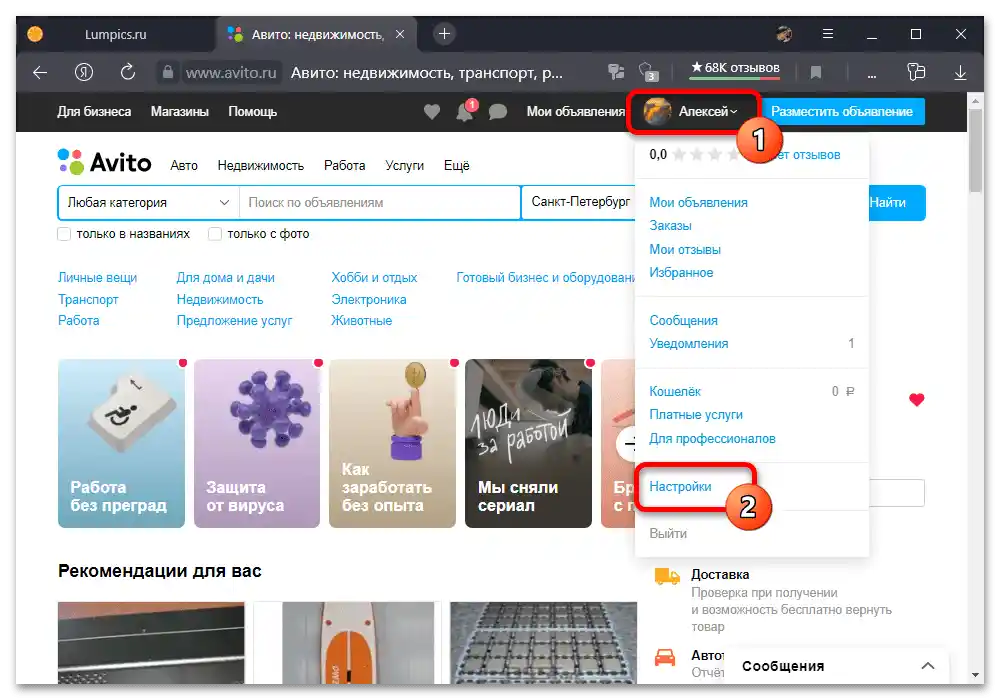Open favorites via the heart icon in header
1000x700 pixels.
point(432,112)
